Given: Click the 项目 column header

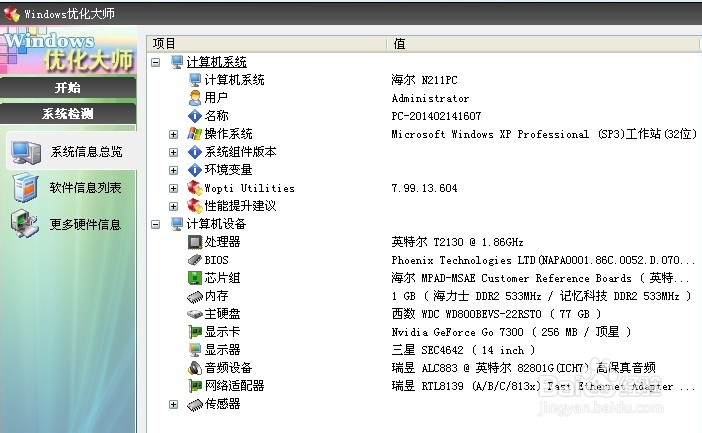Looking at the screenshot, I should (x=266, y=43).
